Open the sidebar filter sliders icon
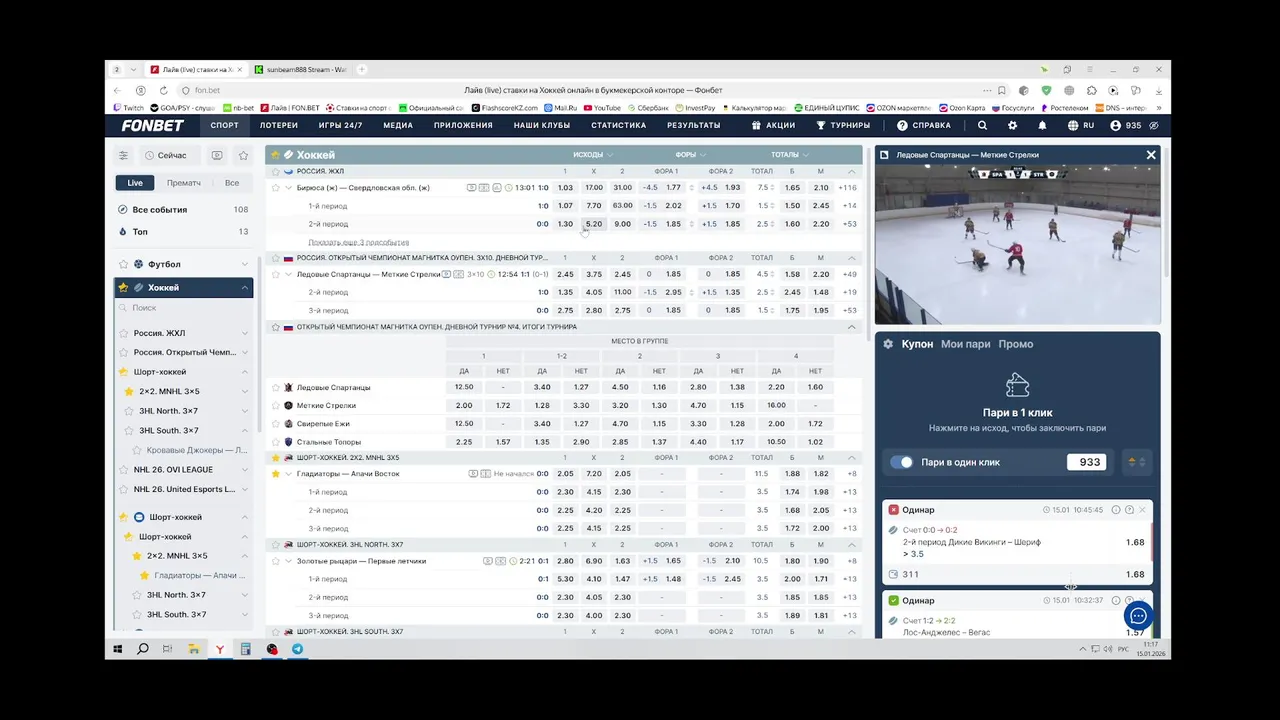This screenshot has width=1280, height=720. pos(123,155)
